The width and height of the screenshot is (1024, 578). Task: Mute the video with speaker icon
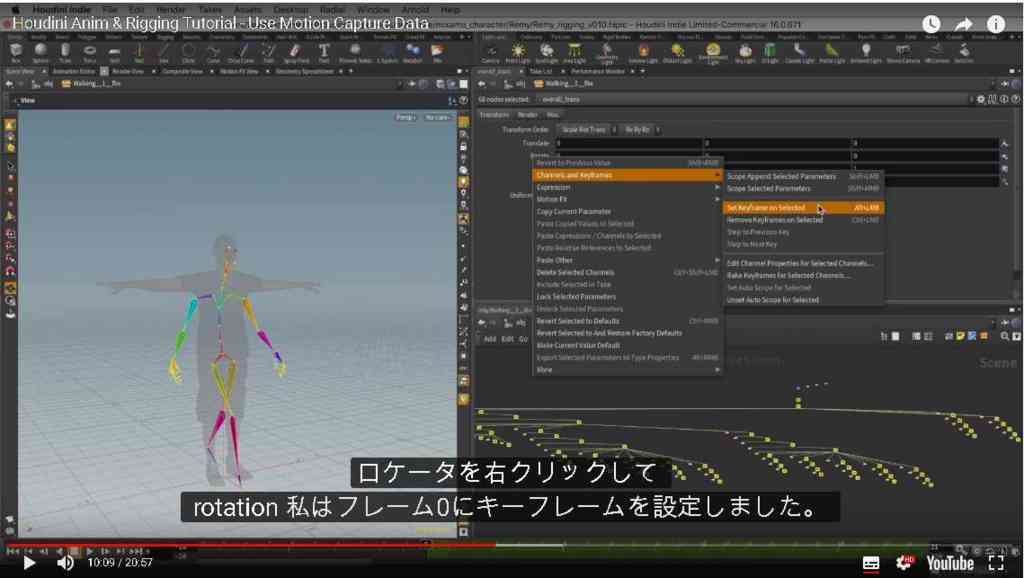[x=65, y=562]
